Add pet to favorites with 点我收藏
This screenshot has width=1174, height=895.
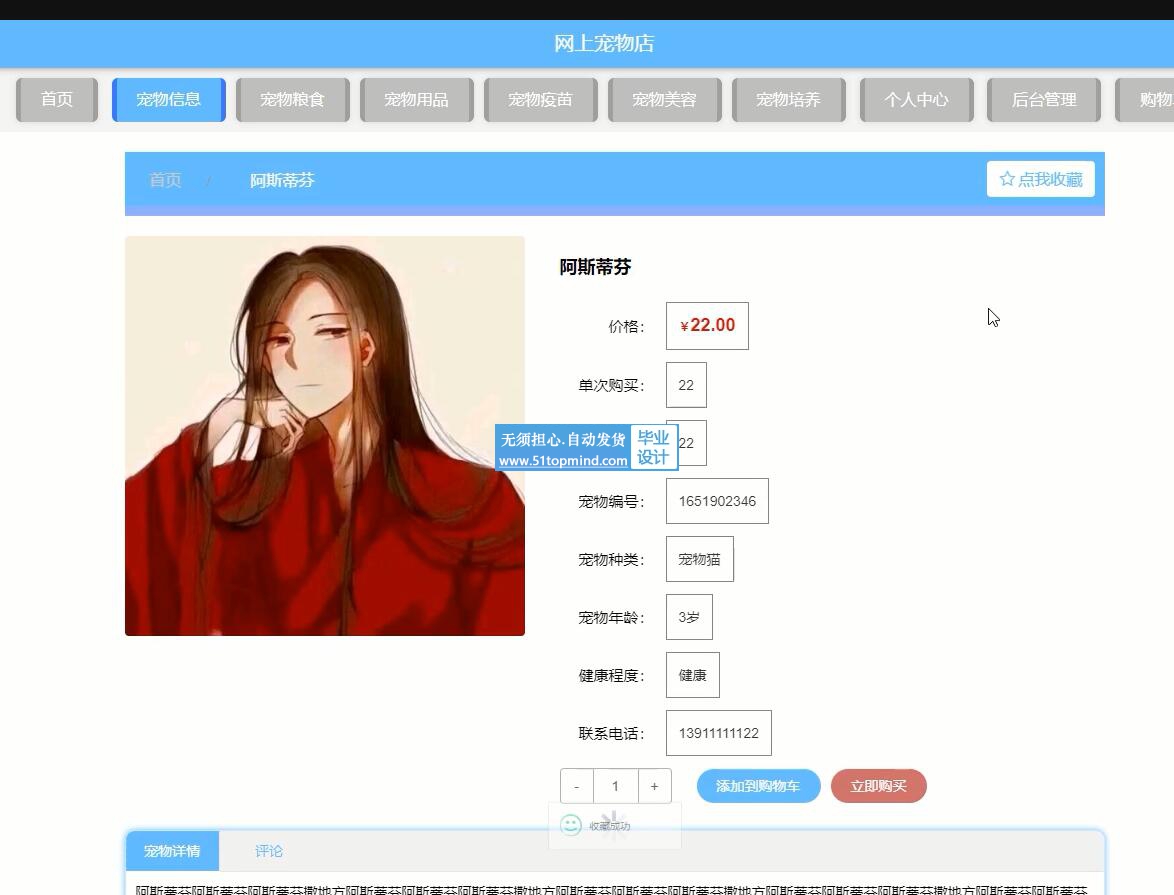[1041, 179]
